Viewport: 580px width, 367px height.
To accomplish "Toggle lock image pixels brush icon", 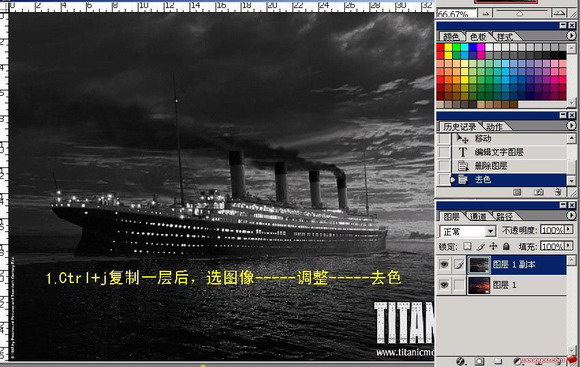I will tap(481, 246).
